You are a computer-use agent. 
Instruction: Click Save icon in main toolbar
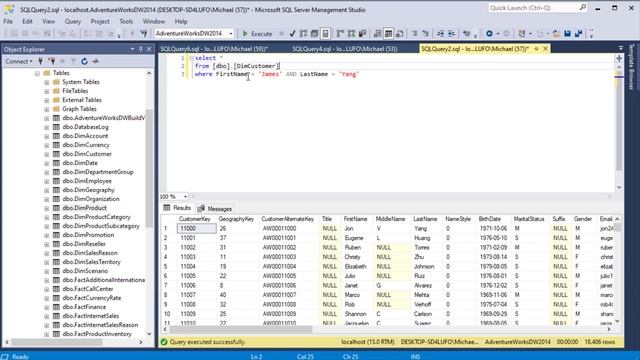(x=567, y=34)
